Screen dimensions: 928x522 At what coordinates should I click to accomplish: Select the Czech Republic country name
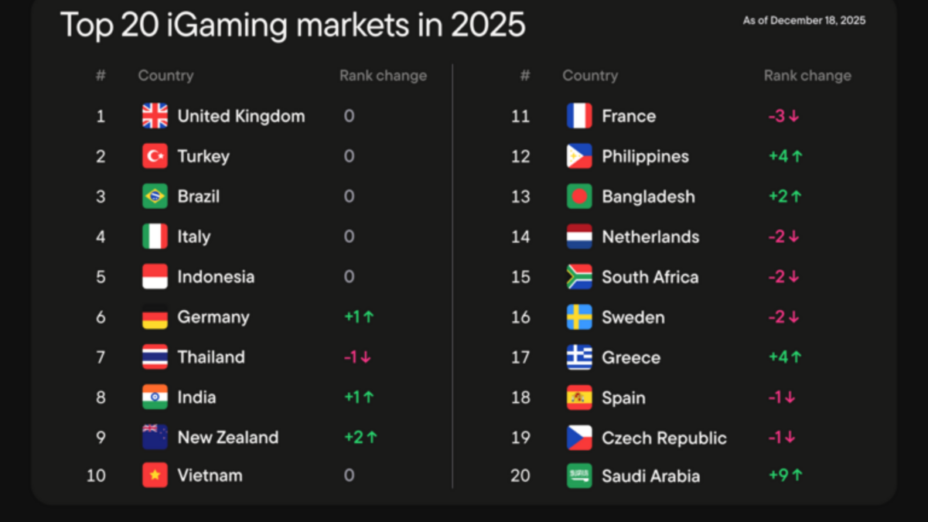click(x=664, y=438)
